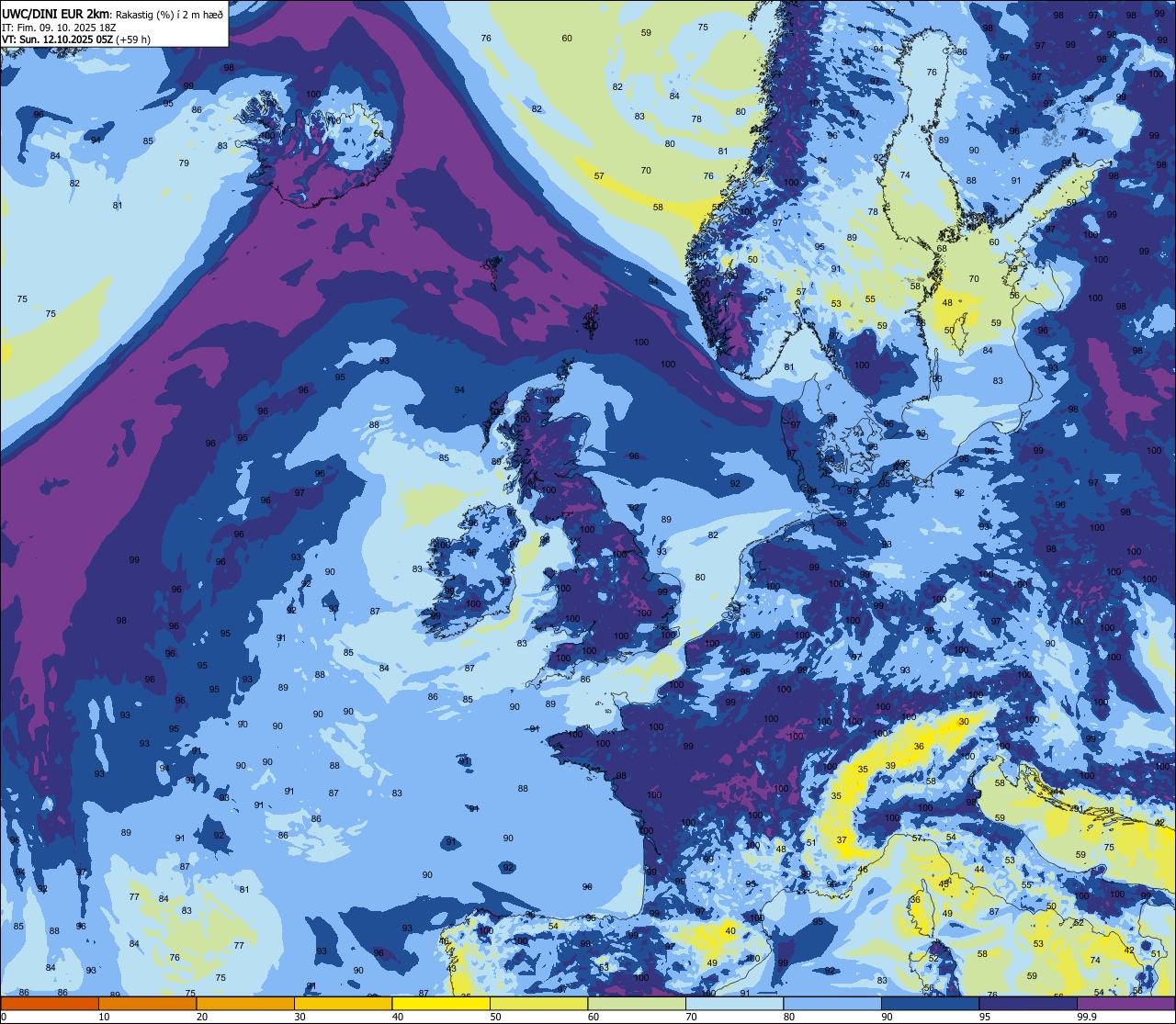Viewport: 1176px width, 1024px height.
Task: Select the 10–20 orange legend swatch
Action: tap(148, 1003)
